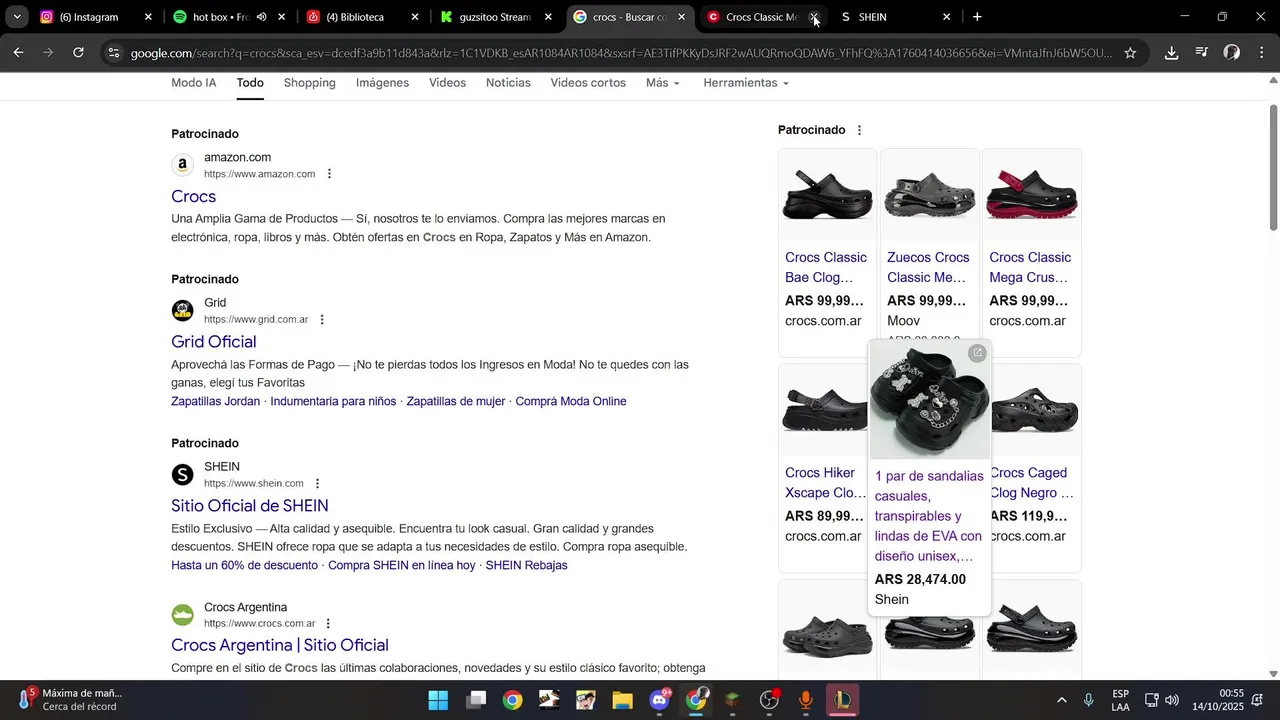Open Zuecos Crocs Classic Me product link
The height and width of the screenshot is (720, 1280).
click(x=928, y=267)
